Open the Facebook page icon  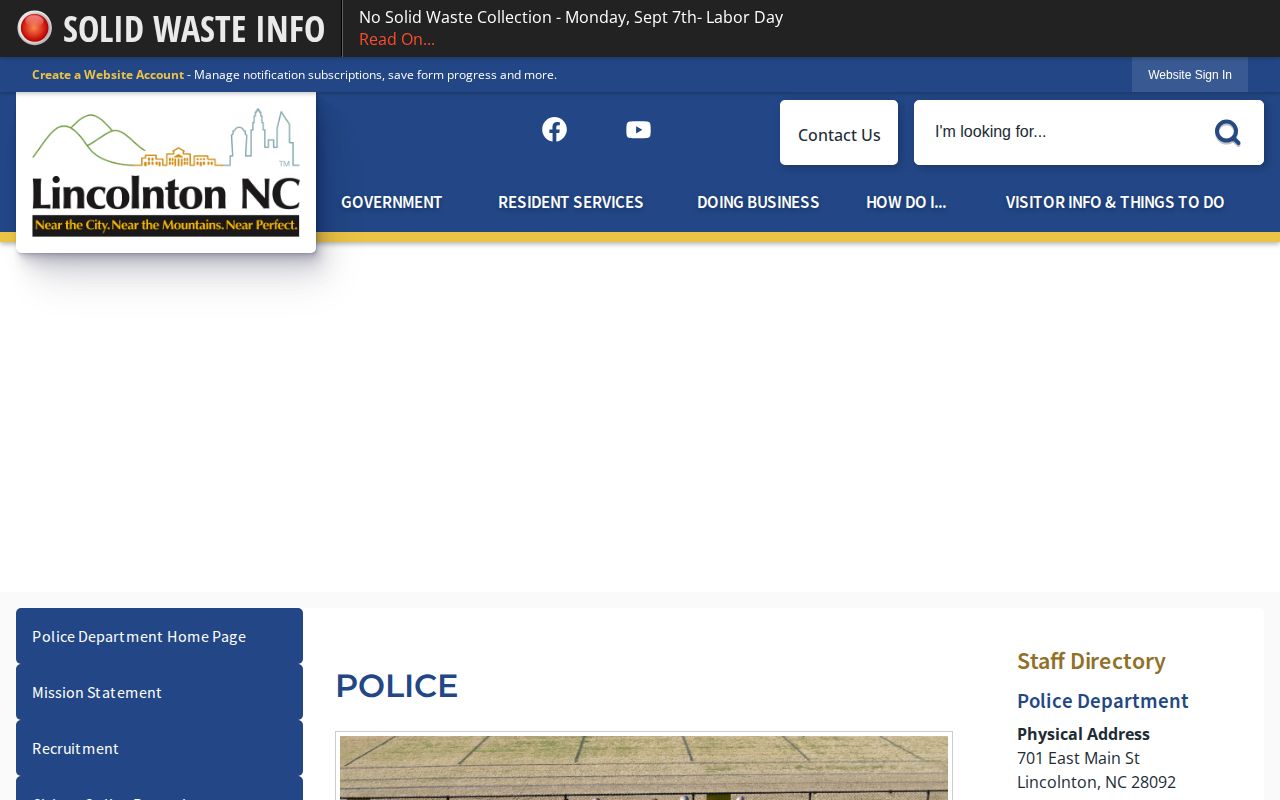554,130
